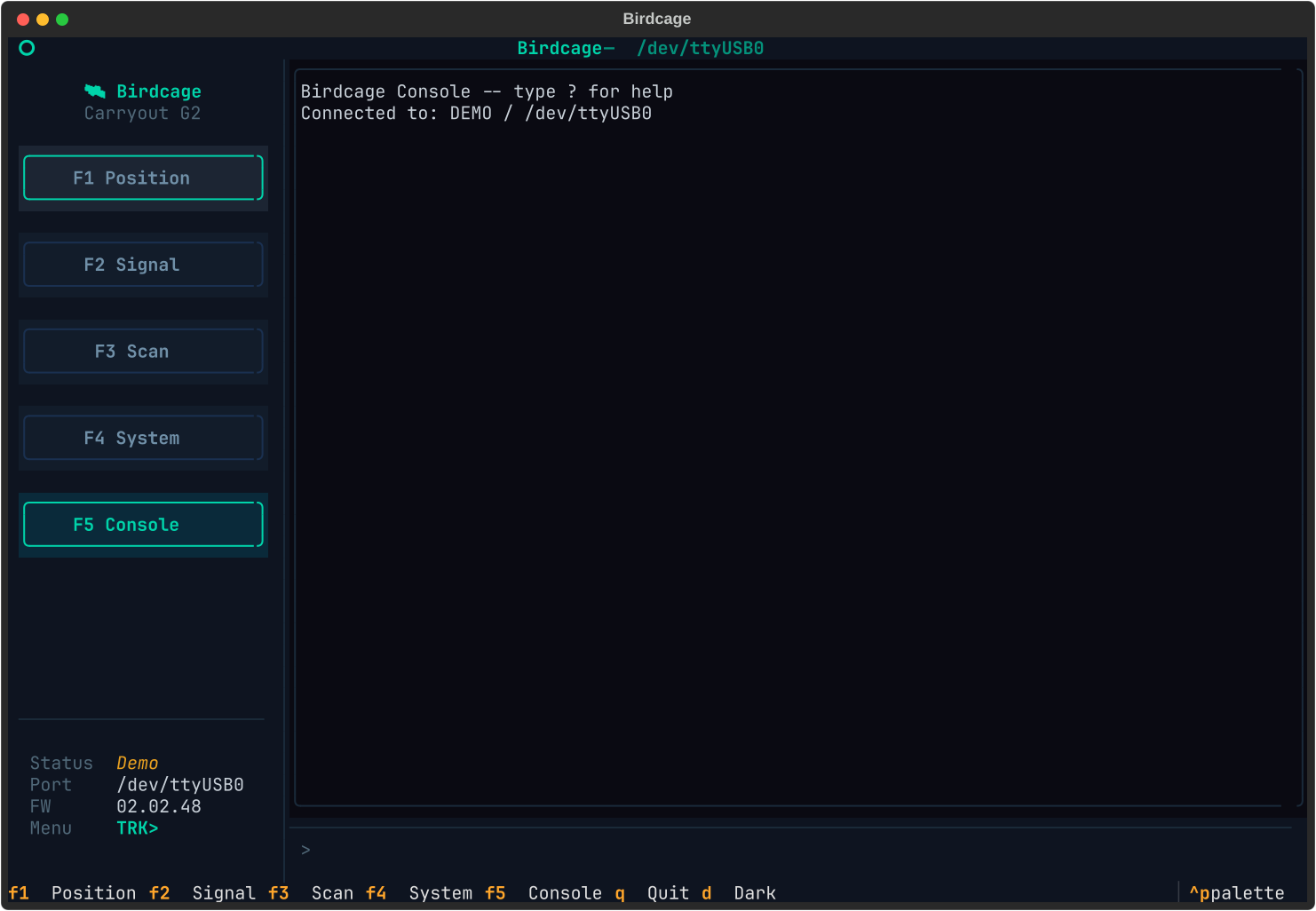Select the F3 Scan button

pyautogui.click(x=143, y=352)
